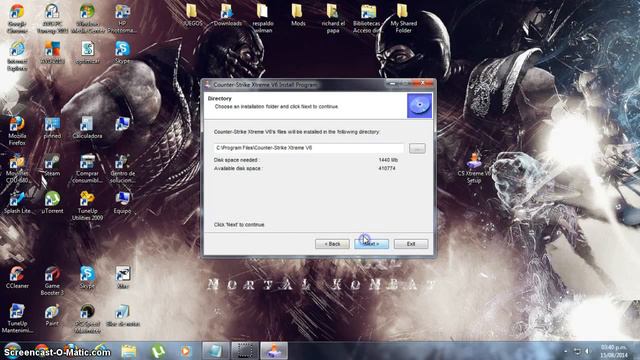The image size is (640, 360).
Task: Launch µTorrent from the desktop icon
Action: [x=52, y=202]
